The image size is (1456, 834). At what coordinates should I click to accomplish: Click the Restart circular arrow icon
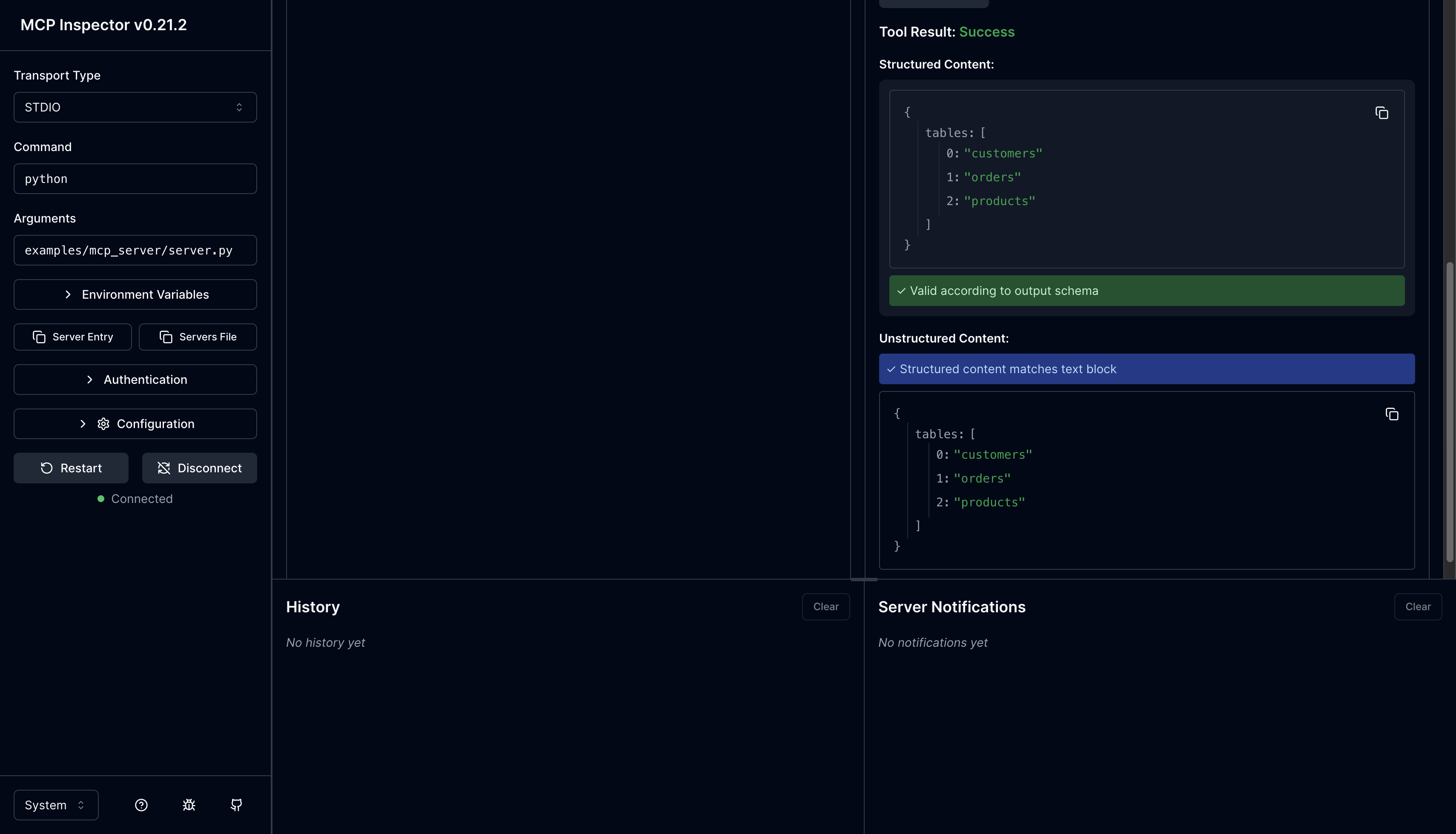coord(47,468)
